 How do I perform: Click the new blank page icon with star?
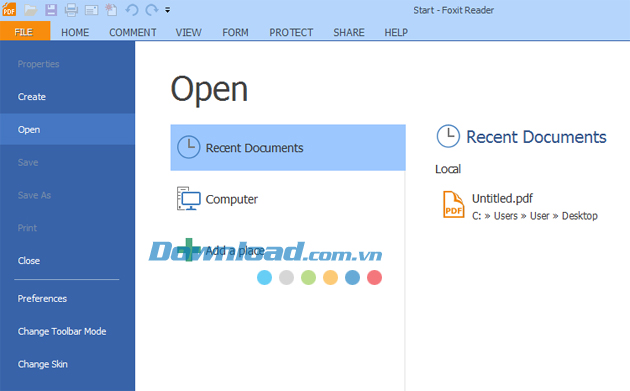tap(111, 10)
